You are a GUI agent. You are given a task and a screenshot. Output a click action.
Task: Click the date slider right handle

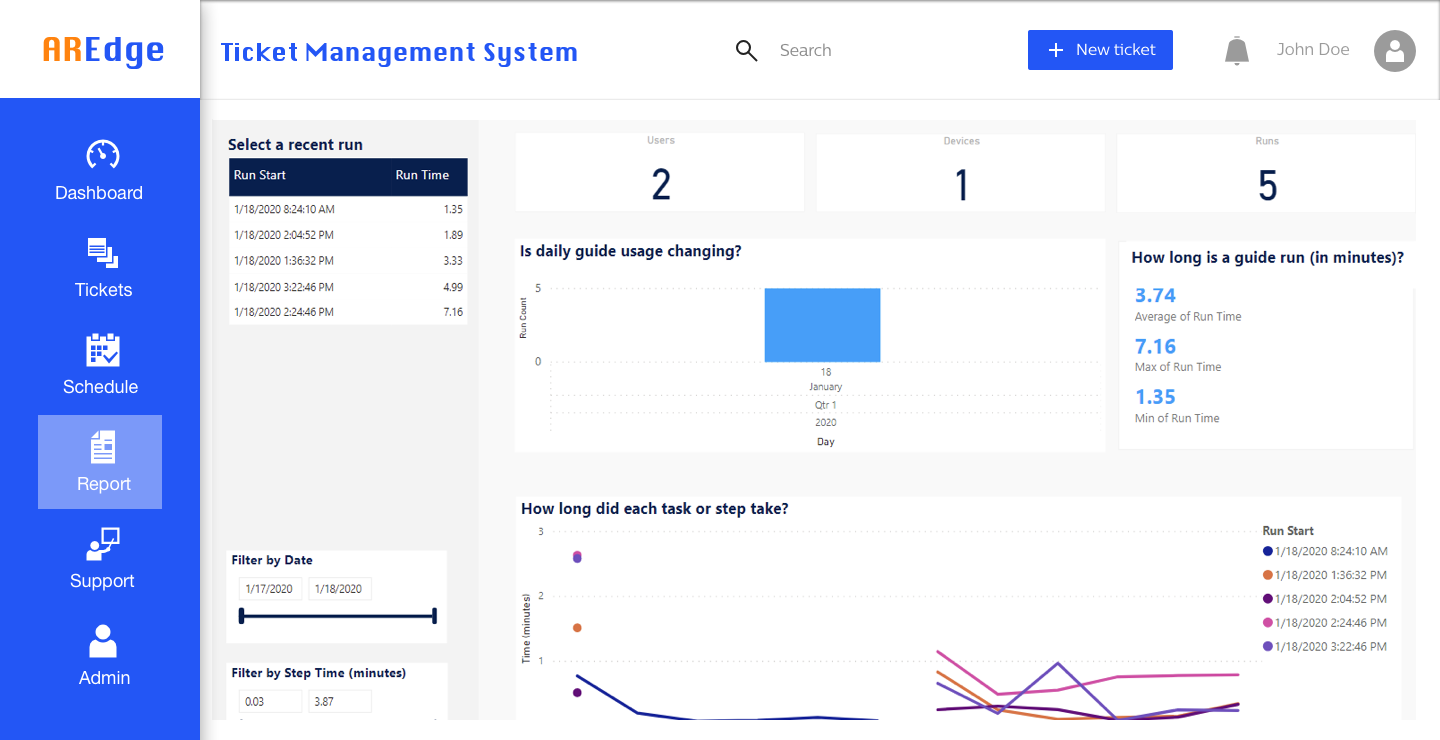[x=434, y=616]
